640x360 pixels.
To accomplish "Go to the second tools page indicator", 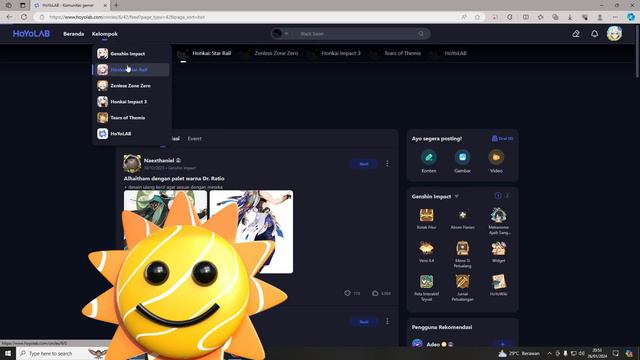I will (x=507, y=196).
